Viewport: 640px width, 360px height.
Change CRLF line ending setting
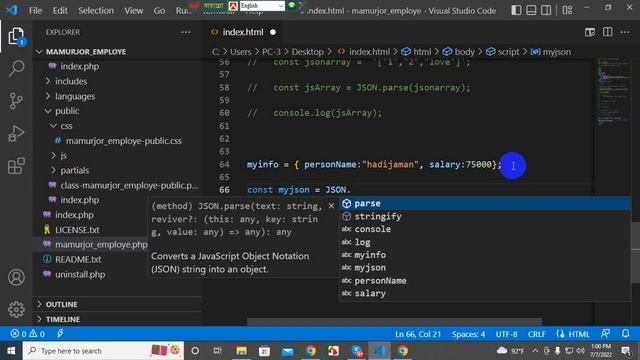[536, 334]
